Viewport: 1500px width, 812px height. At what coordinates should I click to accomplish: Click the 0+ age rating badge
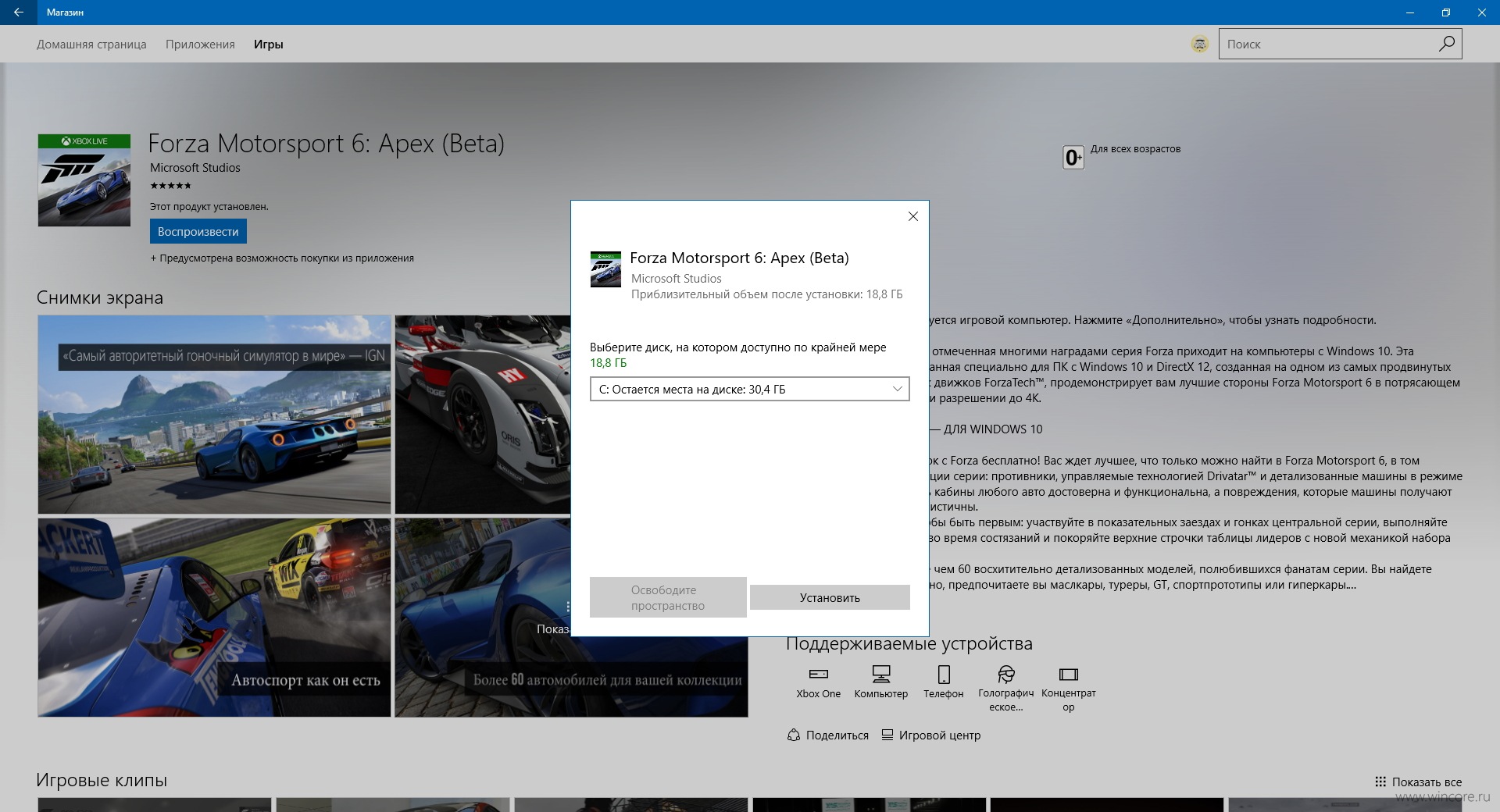coord(1073,158)
